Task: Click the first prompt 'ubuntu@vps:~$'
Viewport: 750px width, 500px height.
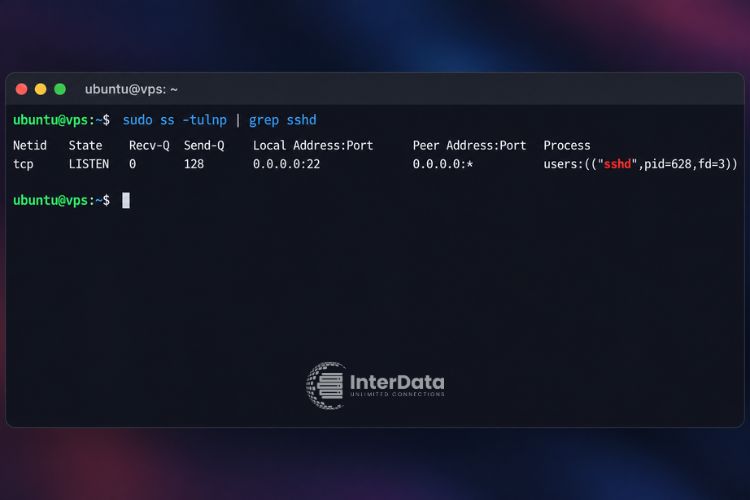Action: coord(61,120)
